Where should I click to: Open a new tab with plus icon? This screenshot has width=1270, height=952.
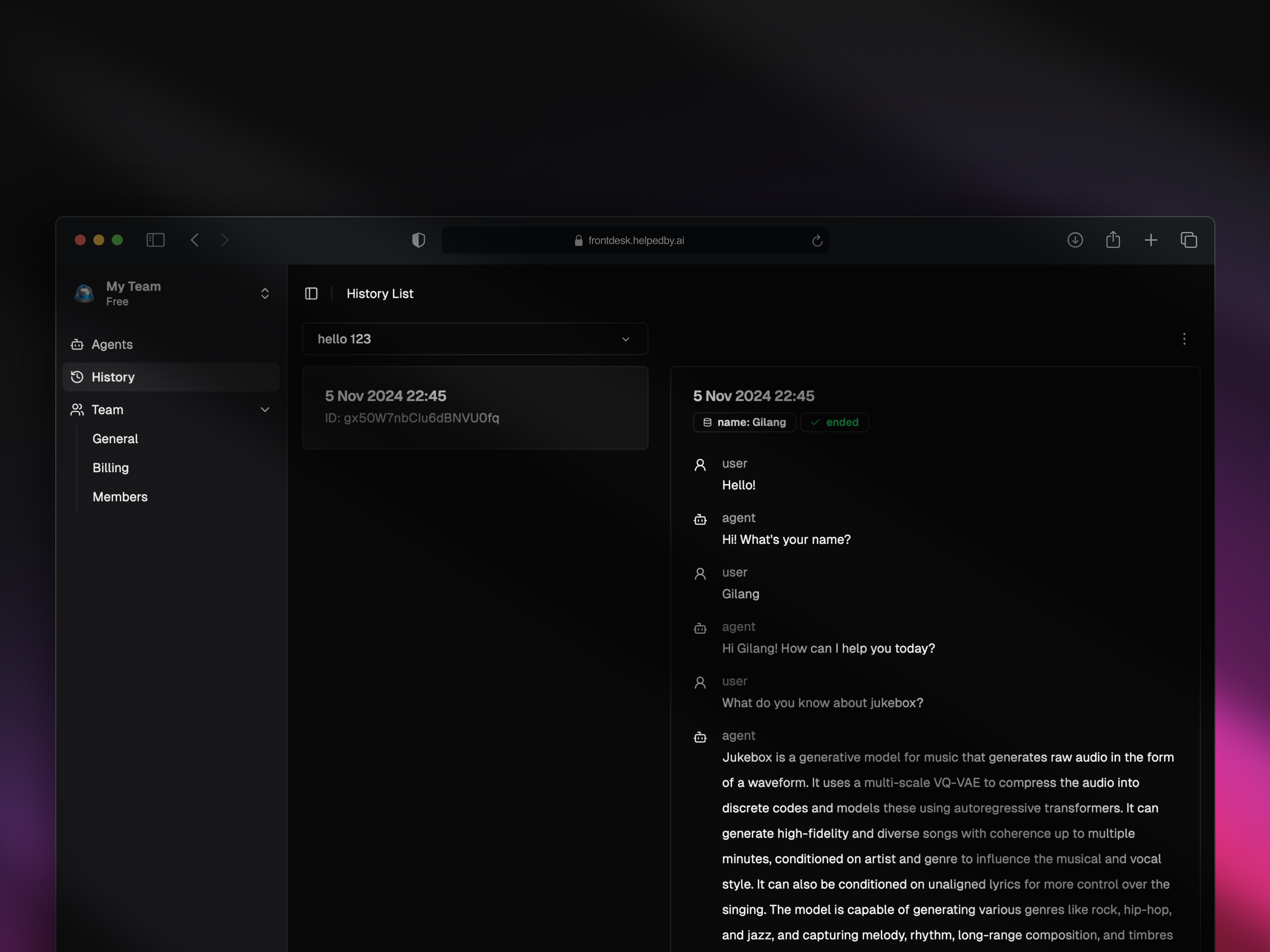1151,240
